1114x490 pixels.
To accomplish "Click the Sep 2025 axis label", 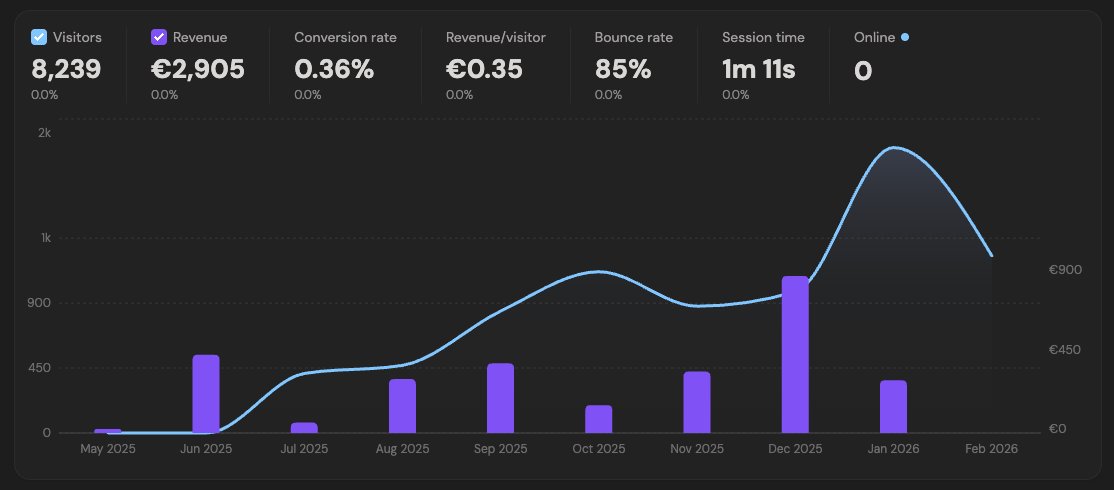I will pos(500,449).
